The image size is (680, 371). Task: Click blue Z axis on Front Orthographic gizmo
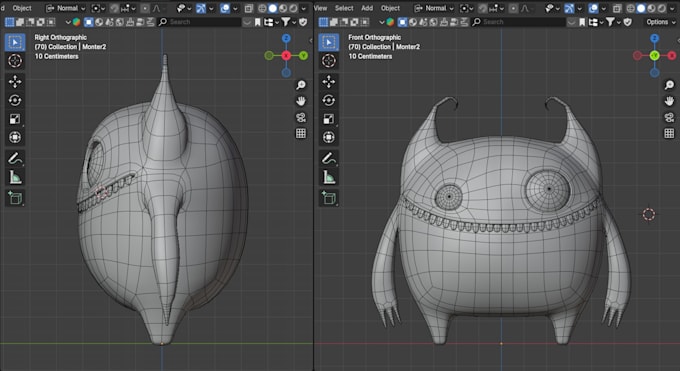[x=654, y=39]
